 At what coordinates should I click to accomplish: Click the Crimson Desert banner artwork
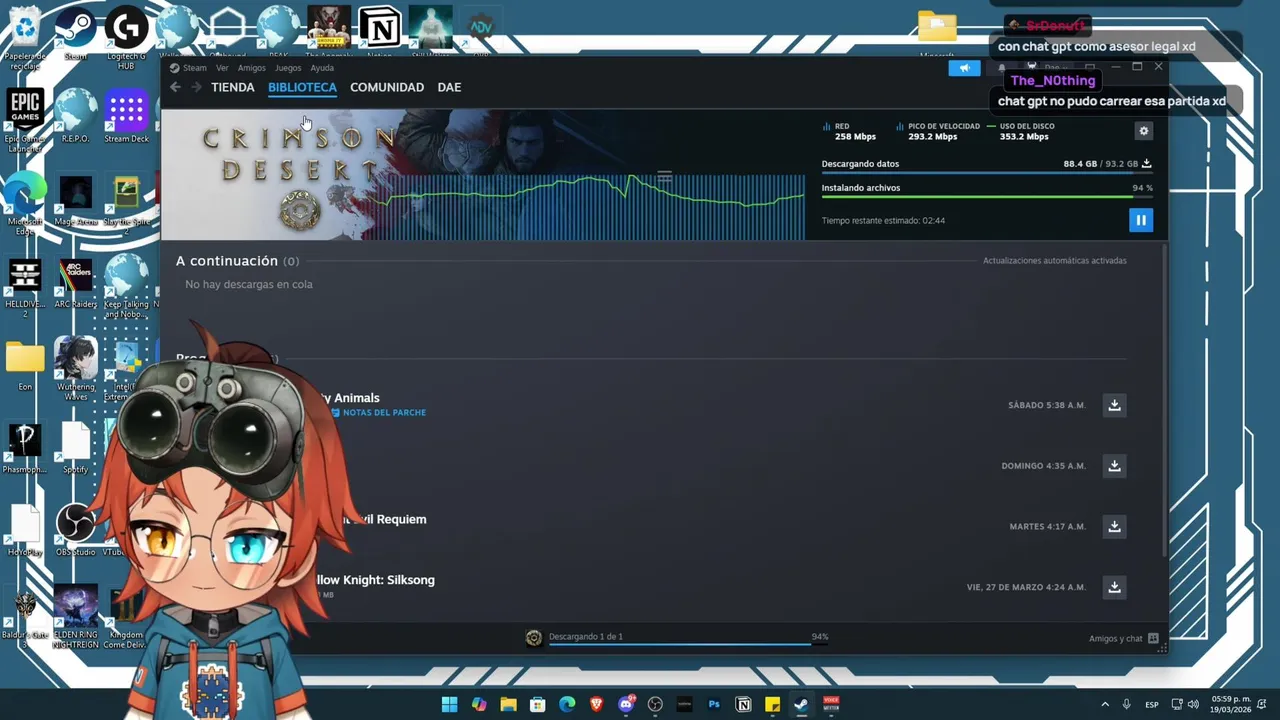[x=483, y=175]
